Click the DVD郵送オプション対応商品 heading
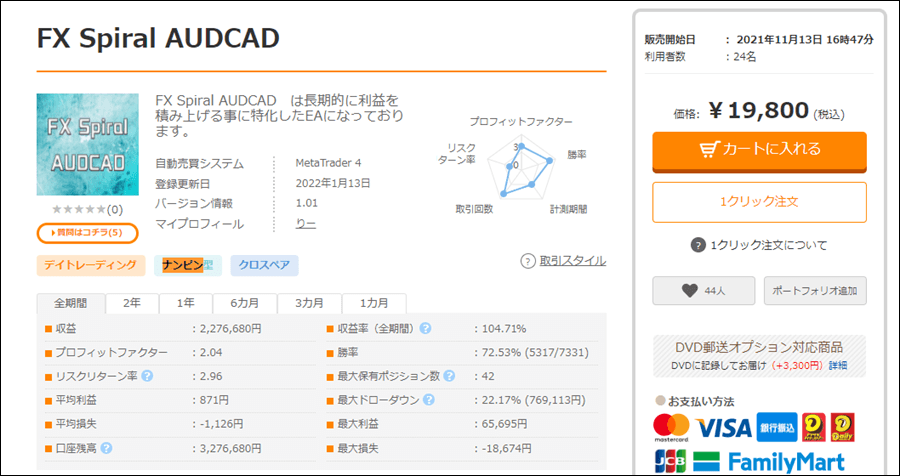This screenshot has height=476, width=900. [759, 347]
